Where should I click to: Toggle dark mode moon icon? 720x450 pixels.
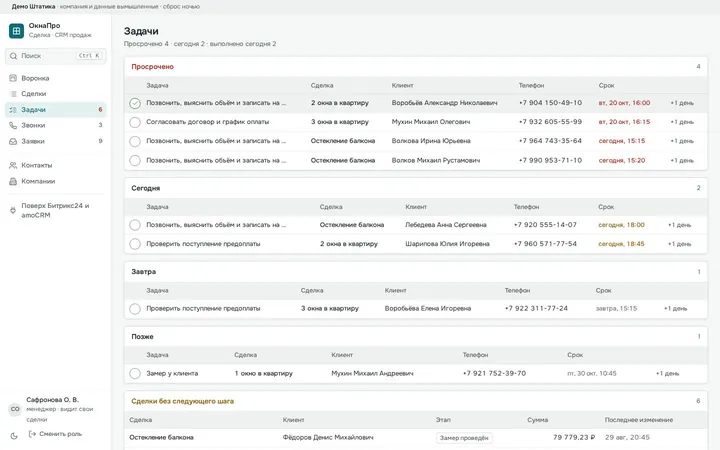14,436
